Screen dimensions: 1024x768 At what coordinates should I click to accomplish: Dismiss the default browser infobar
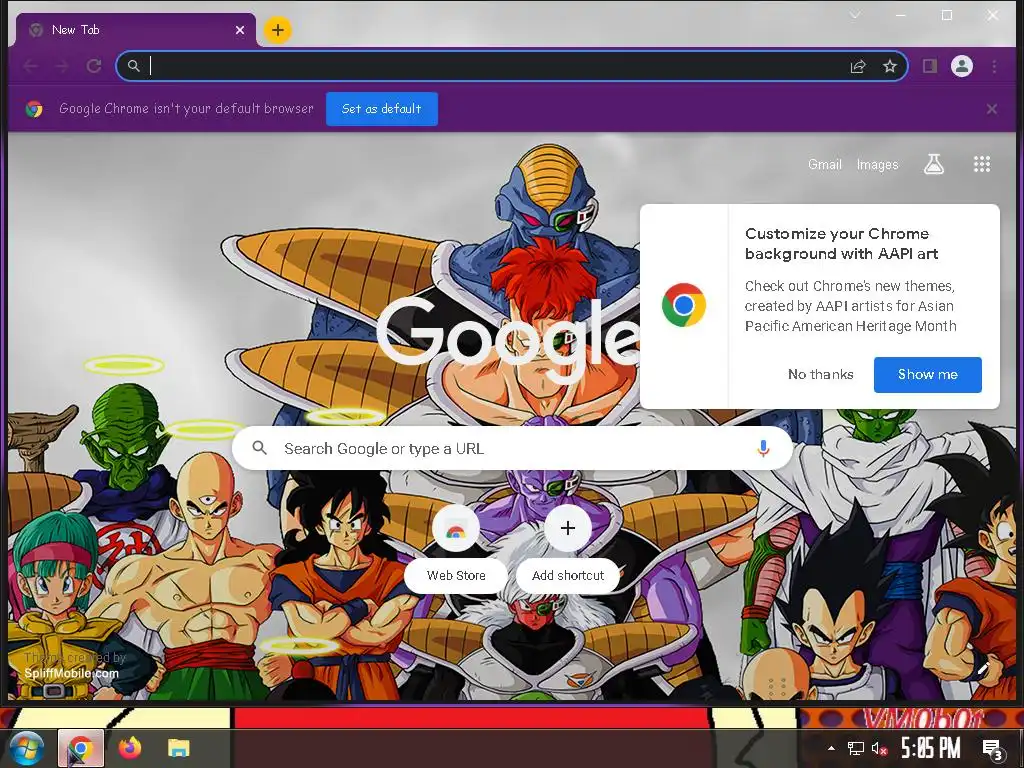tap(992, 108)
